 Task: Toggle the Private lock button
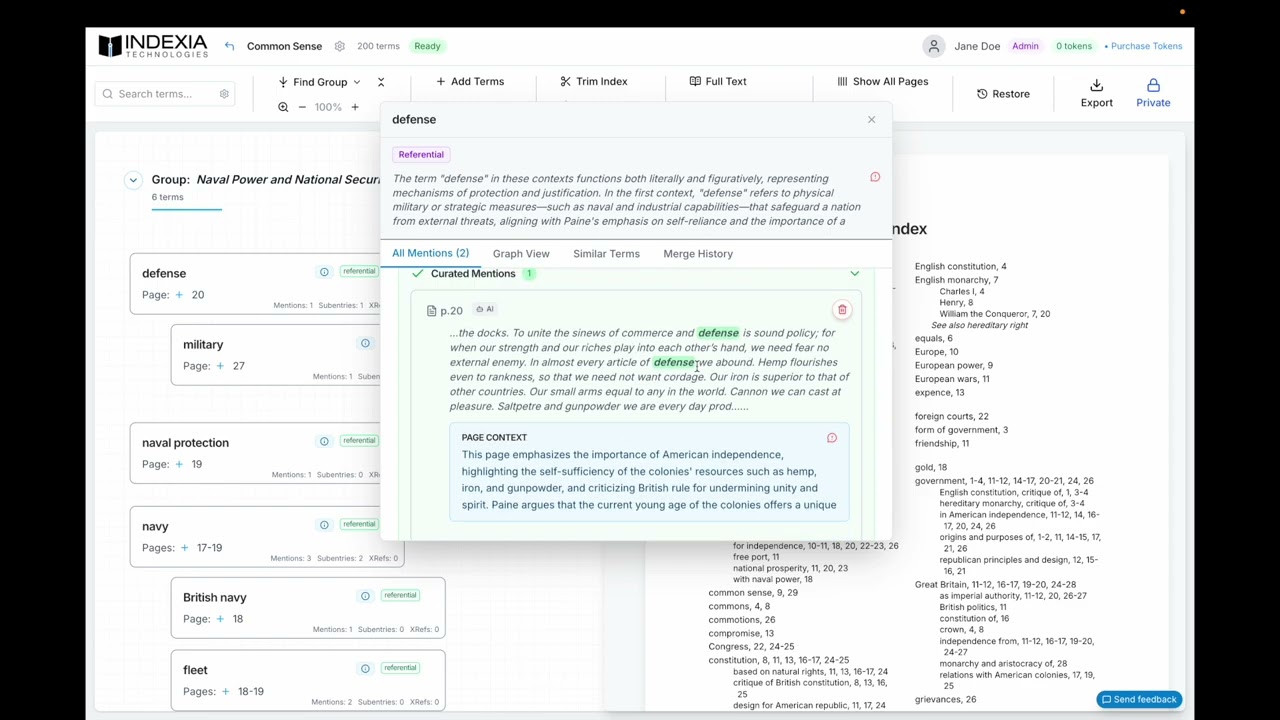[1153, 93]
